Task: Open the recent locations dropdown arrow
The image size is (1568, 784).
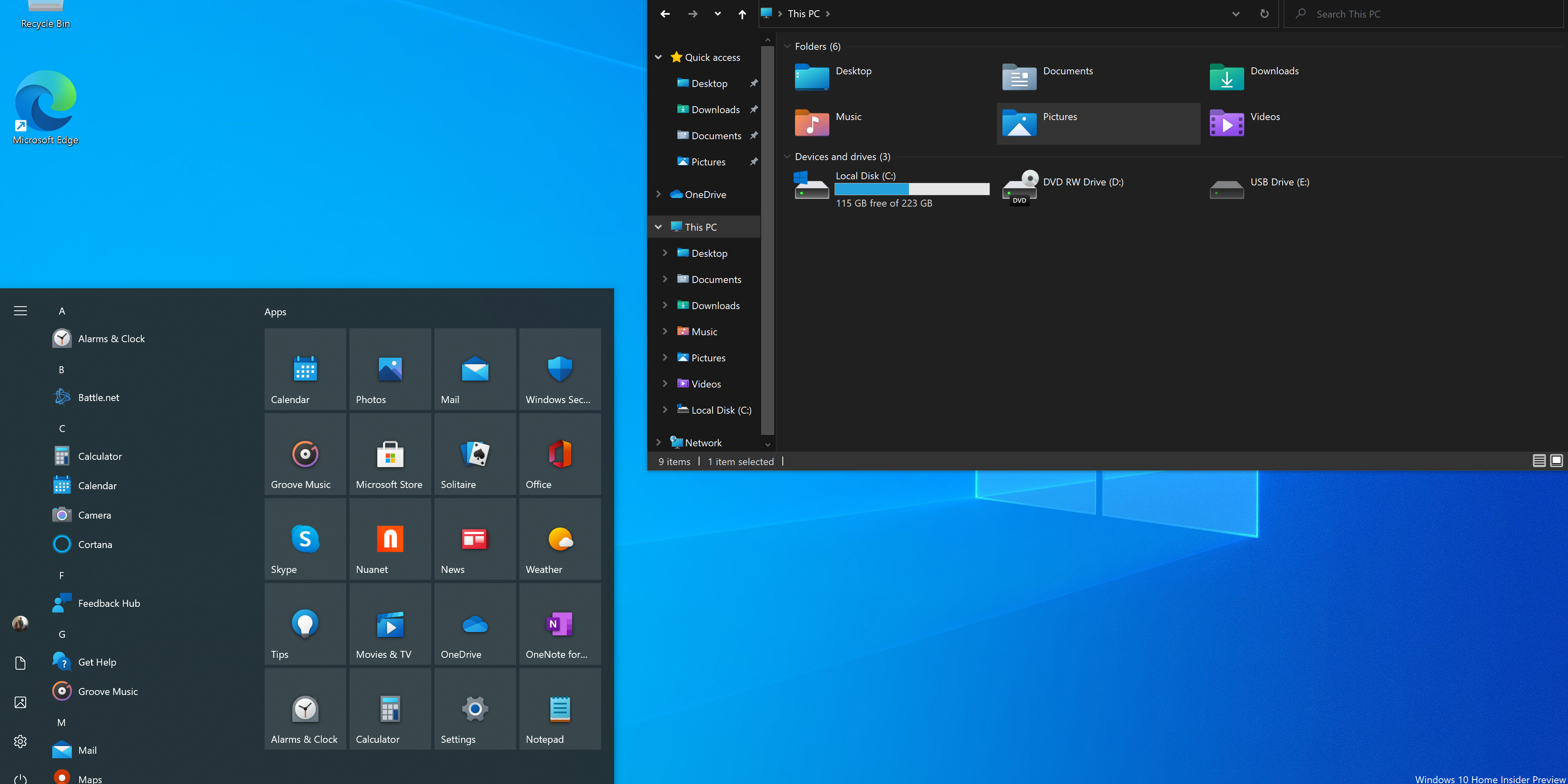Action: [x=717, y=13]
